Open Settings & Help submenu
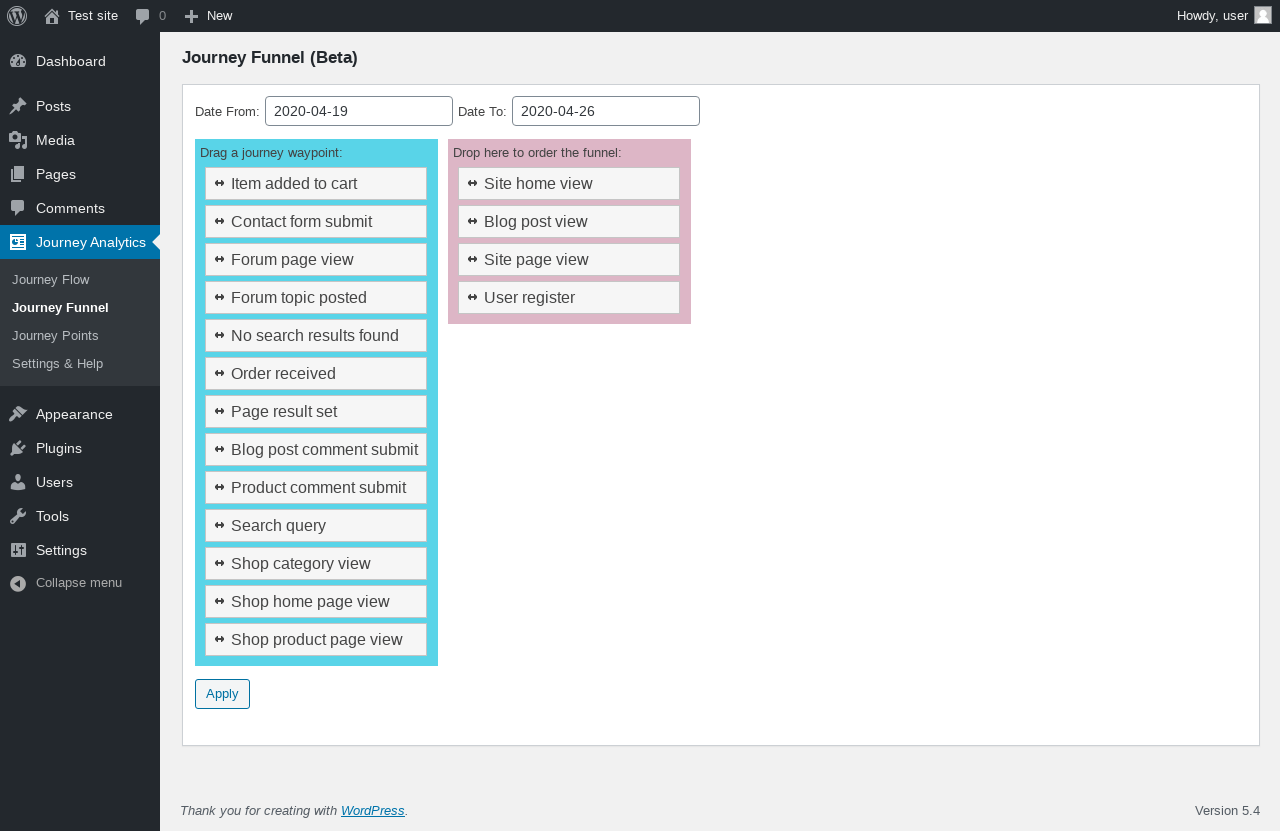The width and height of the screenshot is (1280, 831). (x=58, y=363)
